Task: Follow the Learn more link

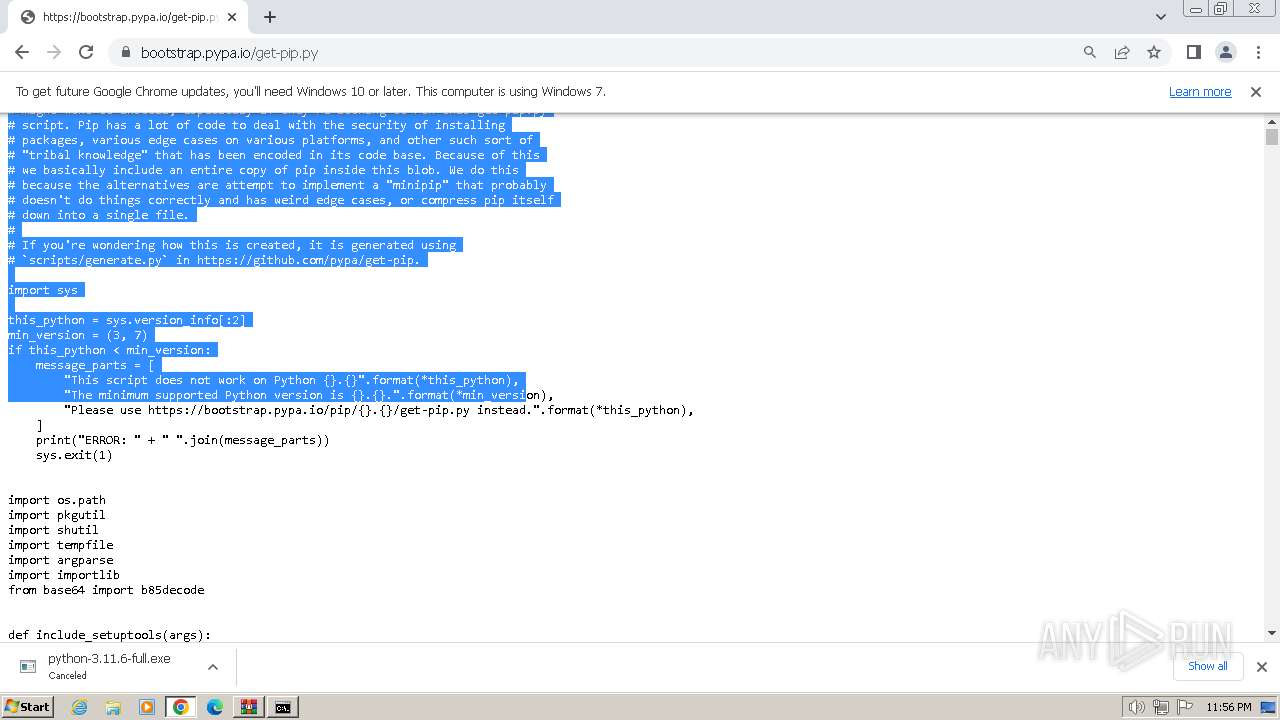Action: (1200, 92)
